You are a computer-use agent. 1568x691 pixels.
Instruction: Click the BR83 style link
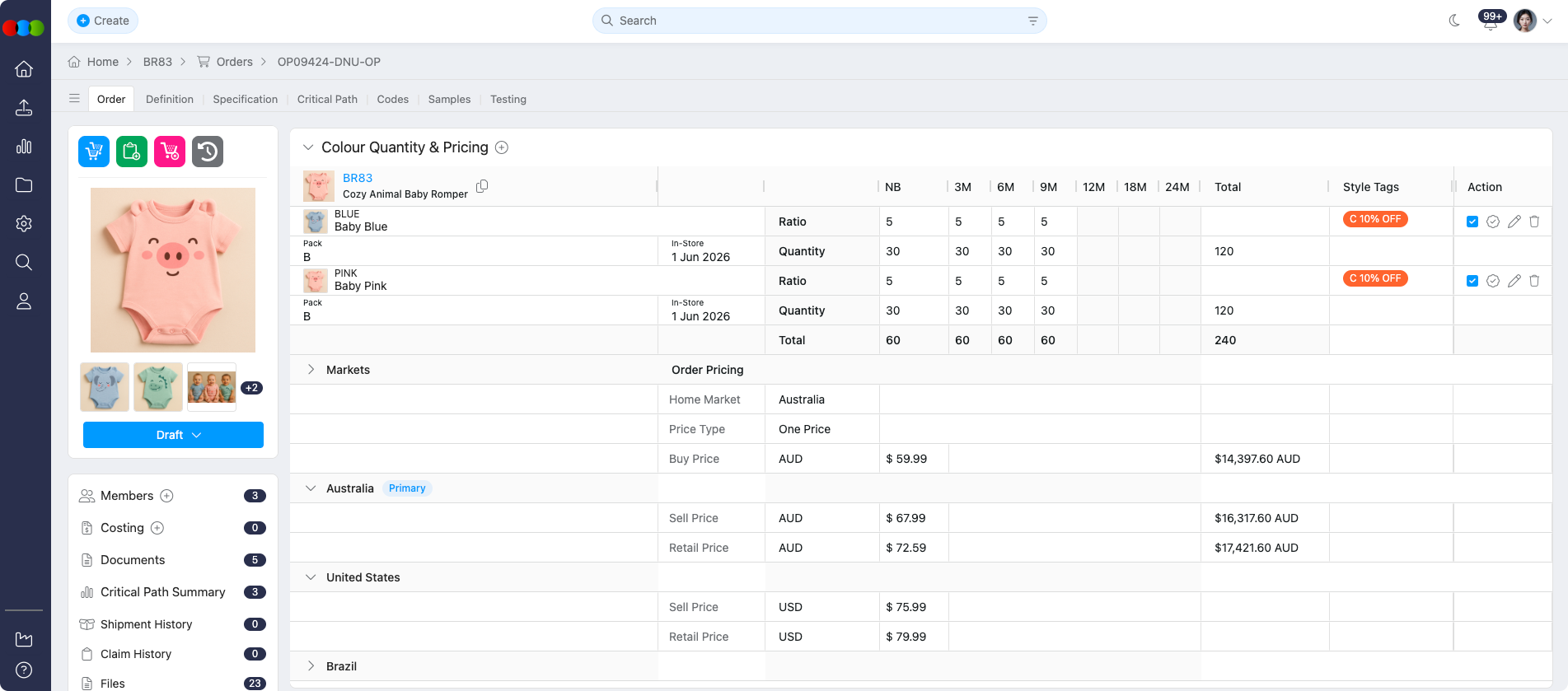(358, 178)
